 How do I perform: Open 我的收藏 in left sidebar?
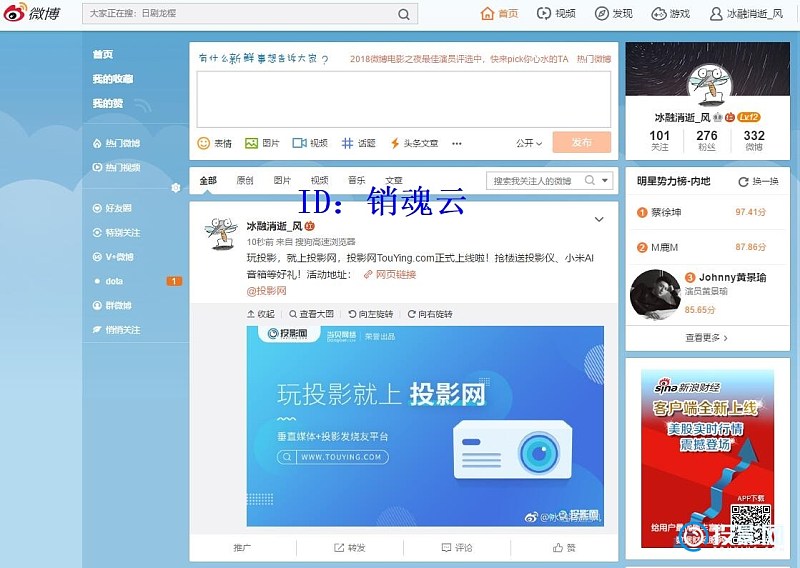coord(113,79)
